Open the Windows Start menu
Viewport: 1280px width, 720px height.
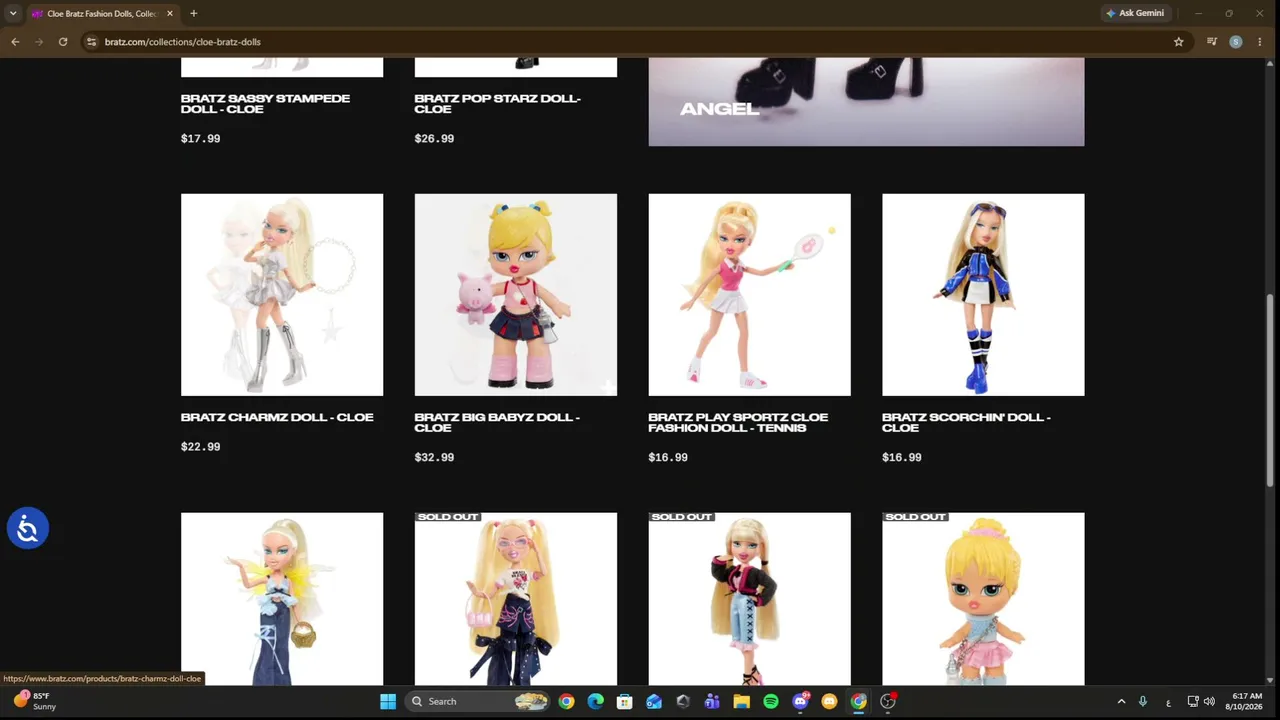[x=388, y=701]
